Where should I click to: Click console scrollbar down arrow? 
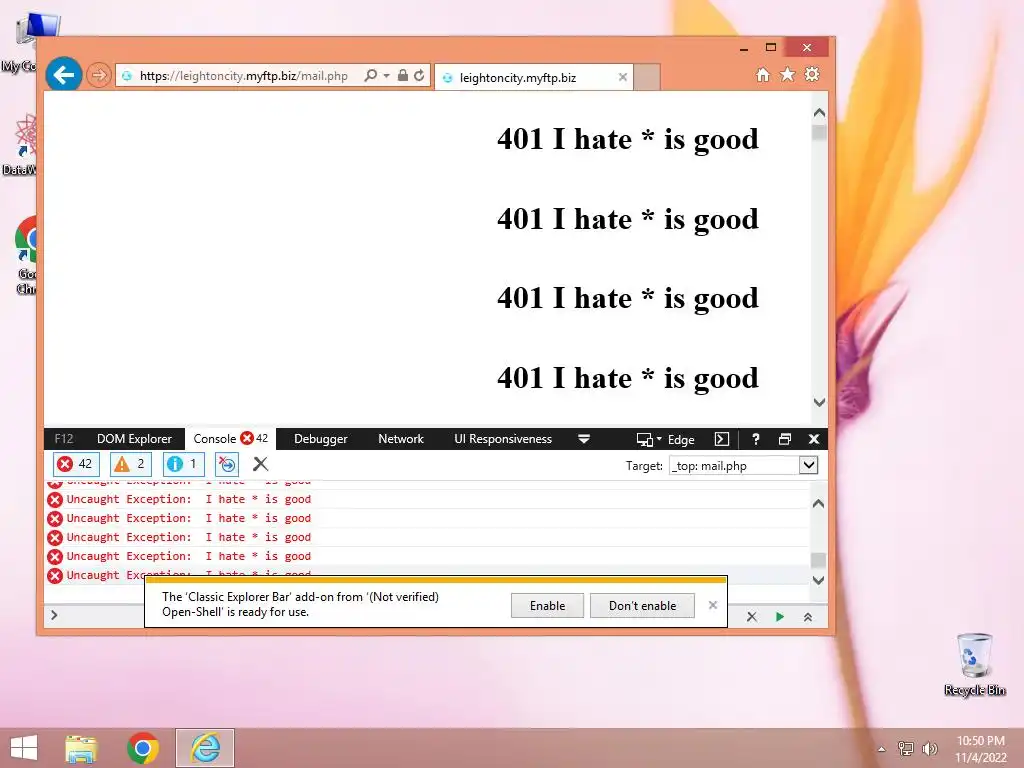818,580
